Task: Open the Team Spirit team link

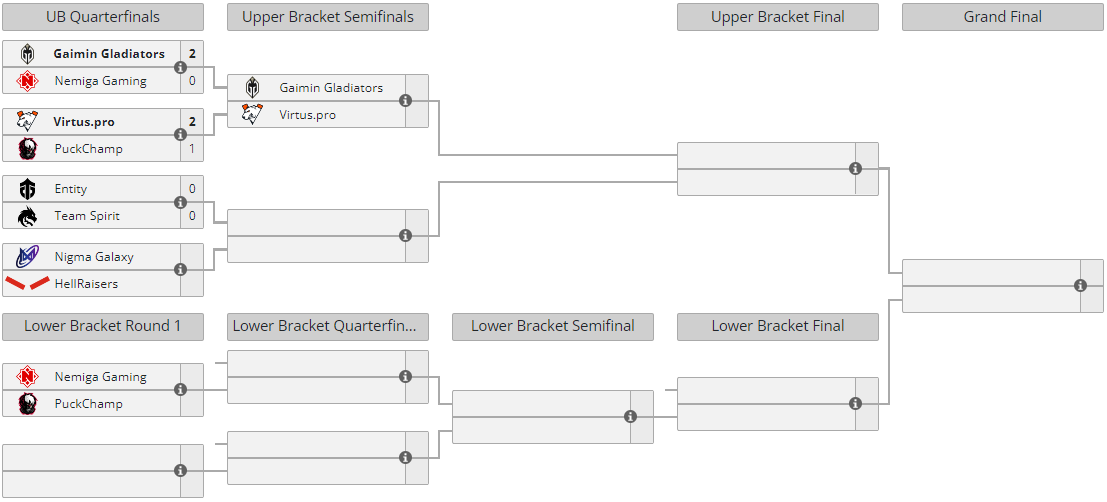Action: point(87,216)
